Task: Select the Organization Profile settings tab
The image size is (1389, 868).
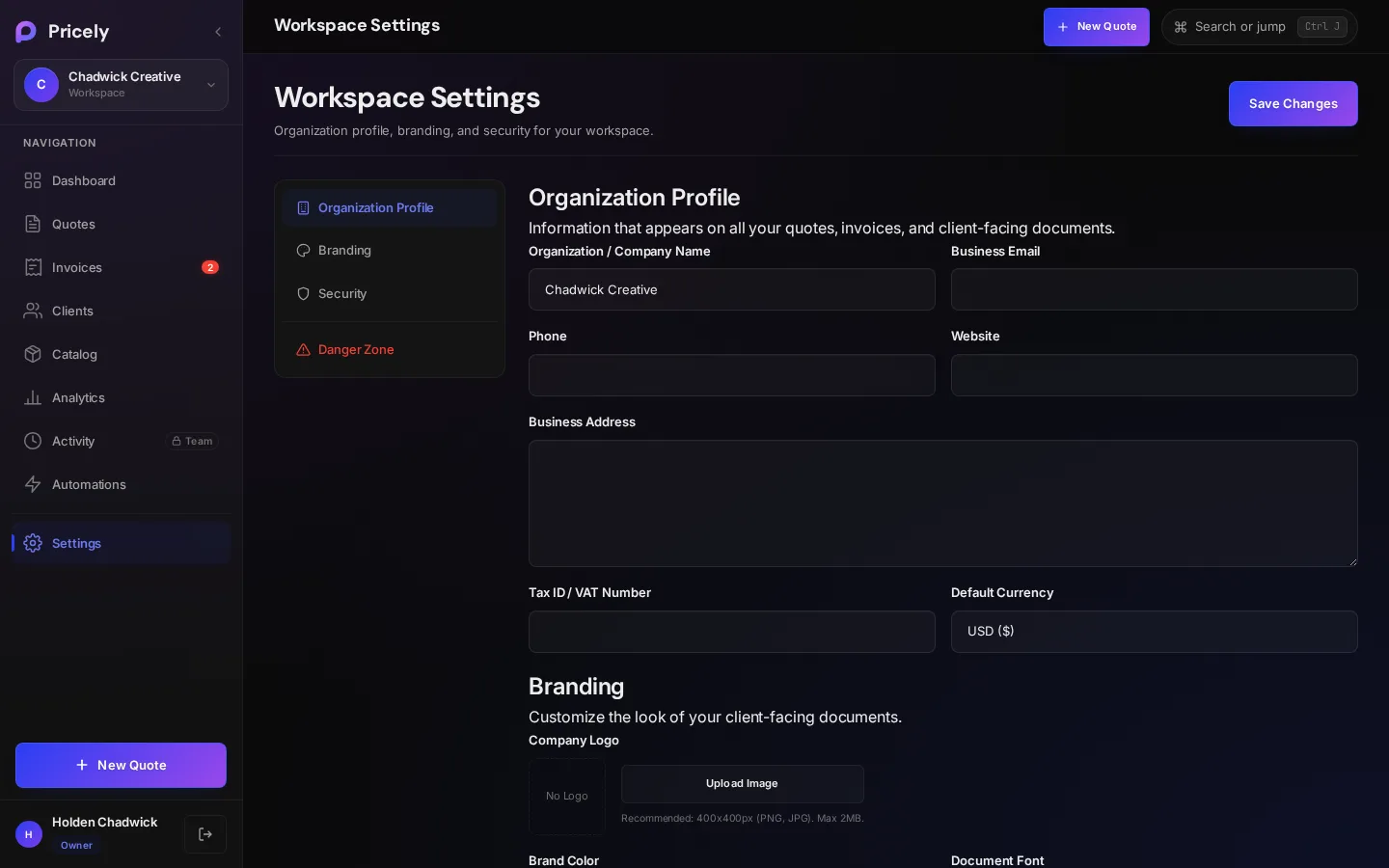Action: (390, 207)
